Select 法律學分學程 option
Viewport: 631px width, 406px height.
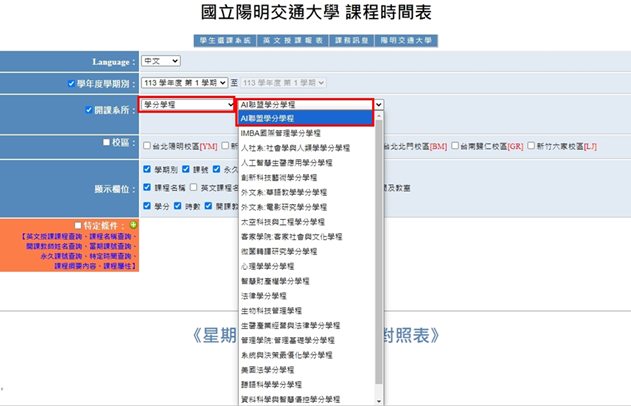267,296
